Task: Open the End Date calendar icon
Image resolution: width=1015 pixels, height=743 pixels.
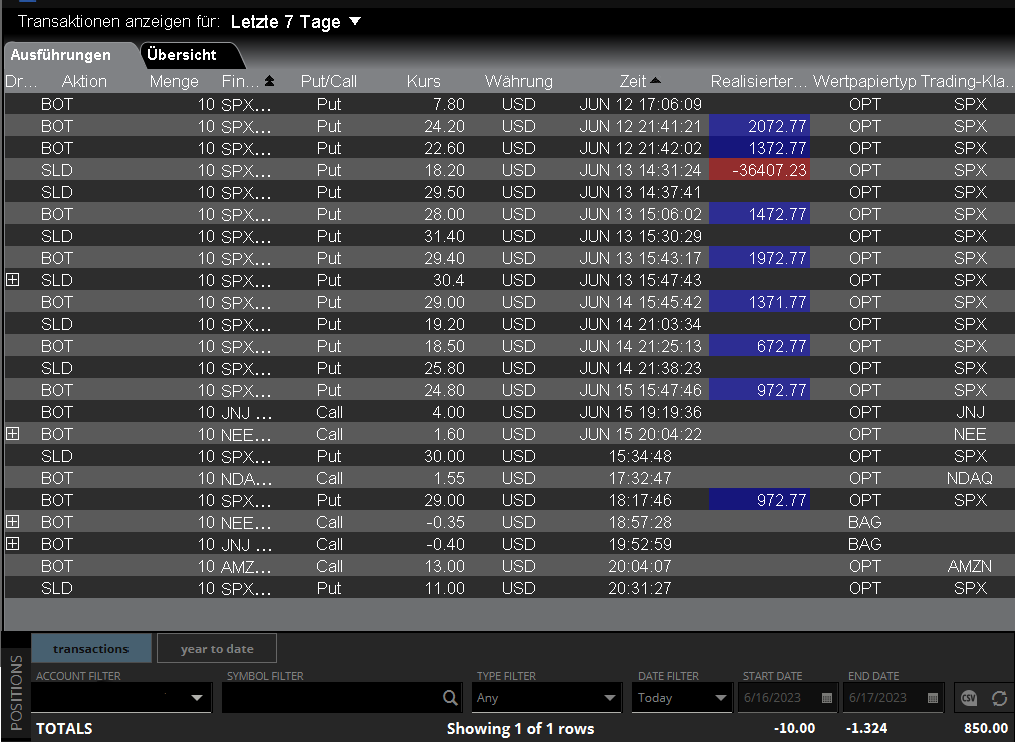Action: tap(931, 698)
